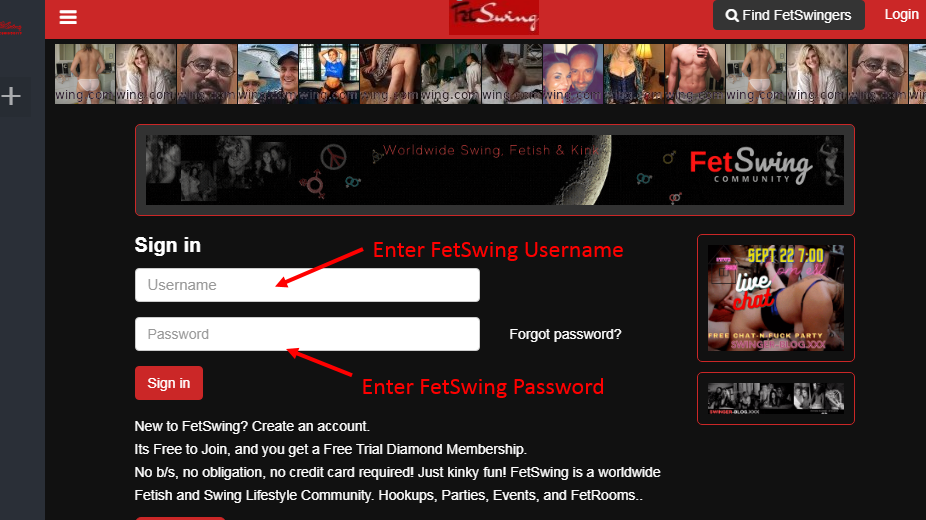Click the plus icon in left sidebar
This screenshot has height=520, width=926.
[x=11, y=96]
